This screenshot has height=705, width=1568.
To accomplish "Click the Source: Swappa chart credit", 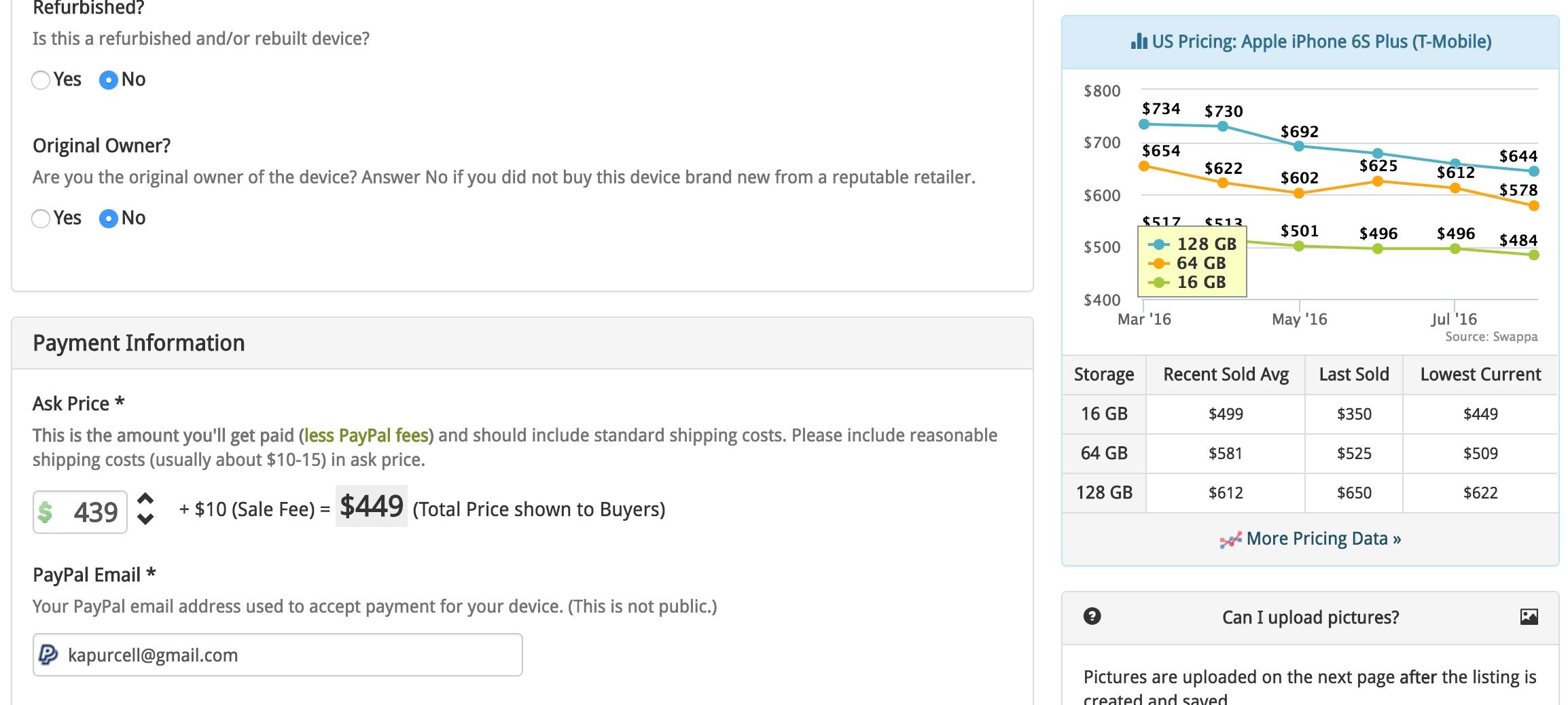I will (x=1491, y=337).
